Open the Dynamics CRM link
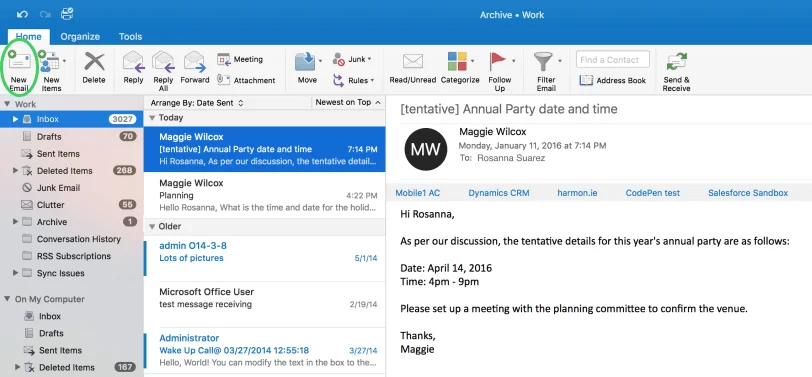The image size is (812, 377). [x=499, y=193]
